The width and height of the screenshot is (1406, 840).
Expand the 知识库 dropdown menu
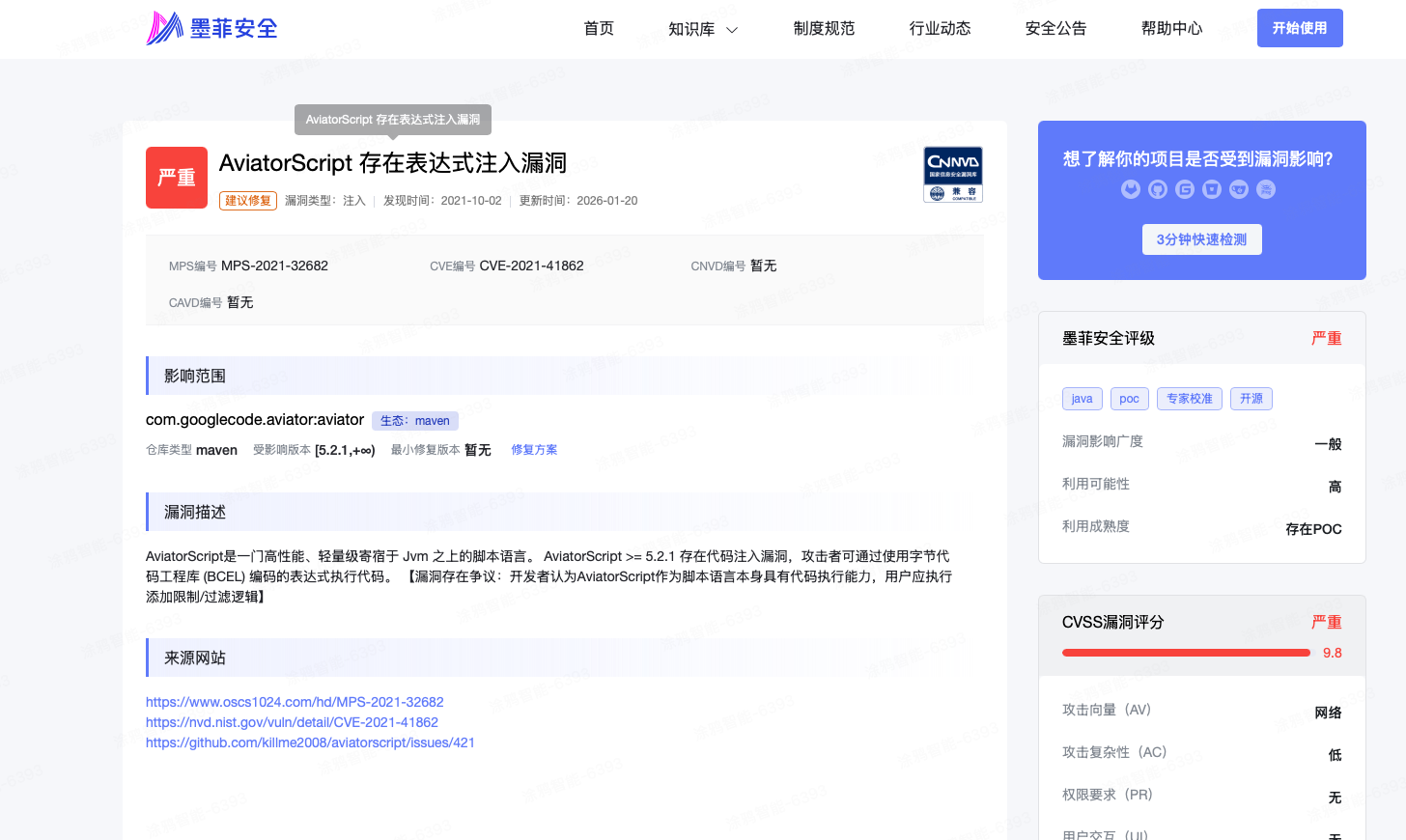(x=703, y=30)
